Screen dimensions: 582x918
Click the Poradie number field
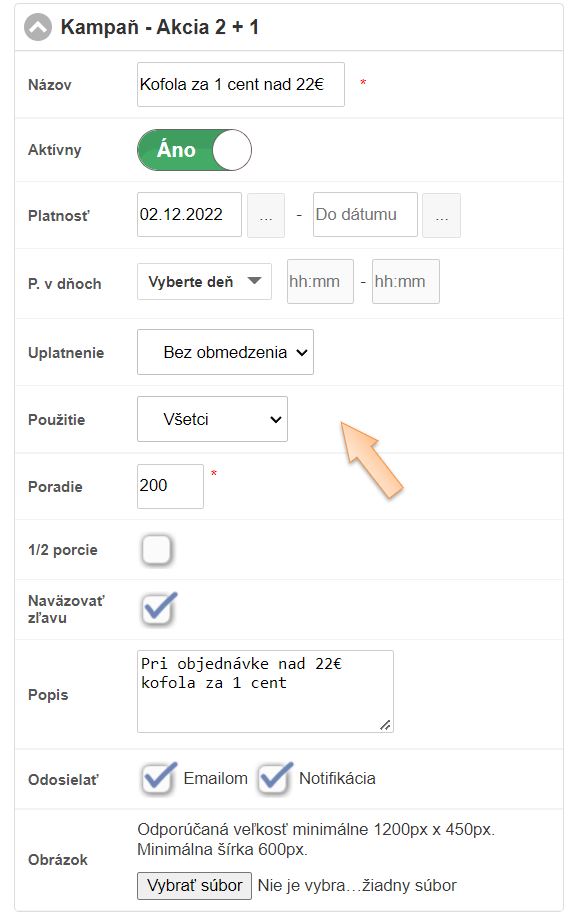(x=170, y=486)
